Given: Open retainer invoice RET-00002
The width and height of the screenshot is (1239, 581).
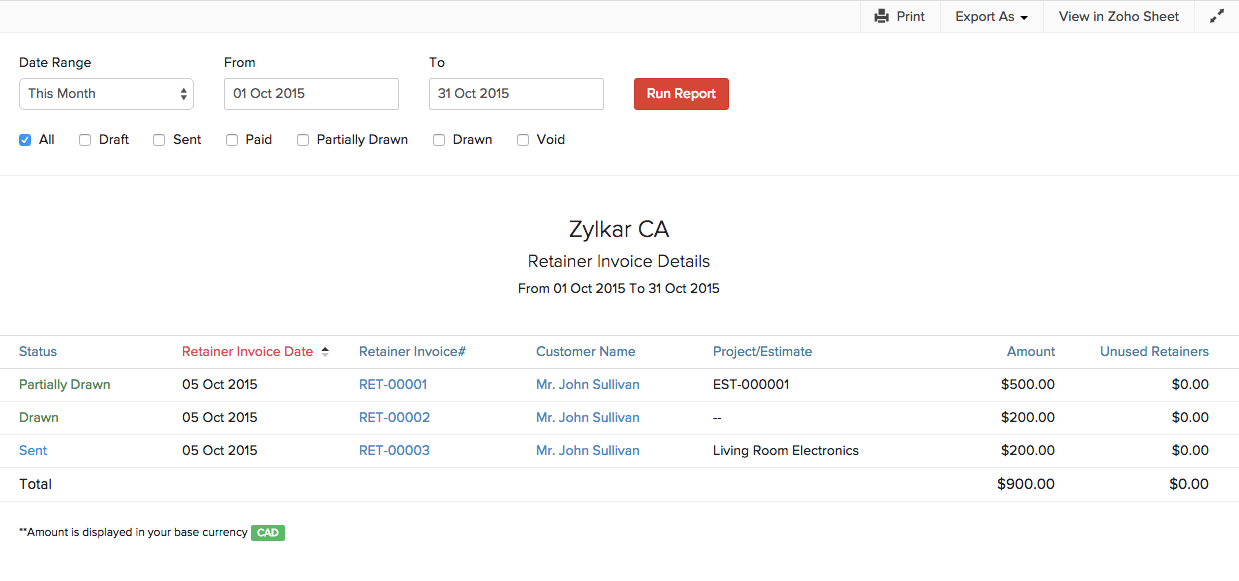Looking at the screenshot, I should pyautogui.click(x=394, y=418).
